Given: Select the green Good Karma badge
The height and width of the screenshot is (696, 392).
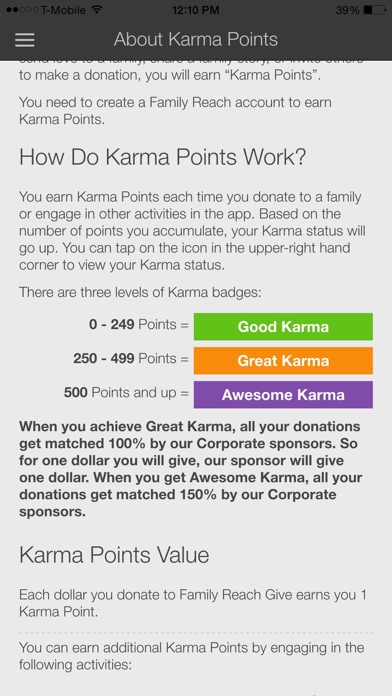Looking at the screenshot, I should (283, 327).
